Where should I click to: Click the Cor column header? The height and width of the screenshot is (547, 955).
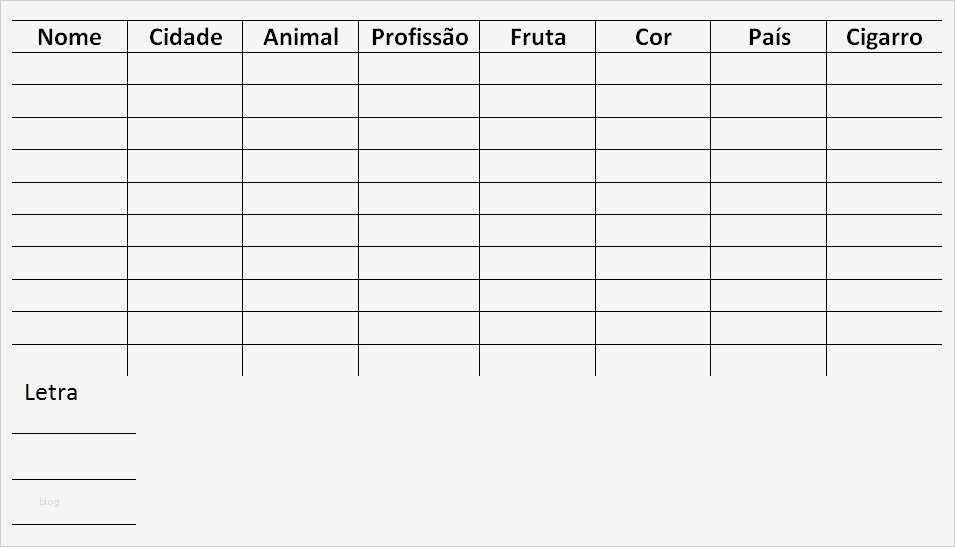point(653,37)
